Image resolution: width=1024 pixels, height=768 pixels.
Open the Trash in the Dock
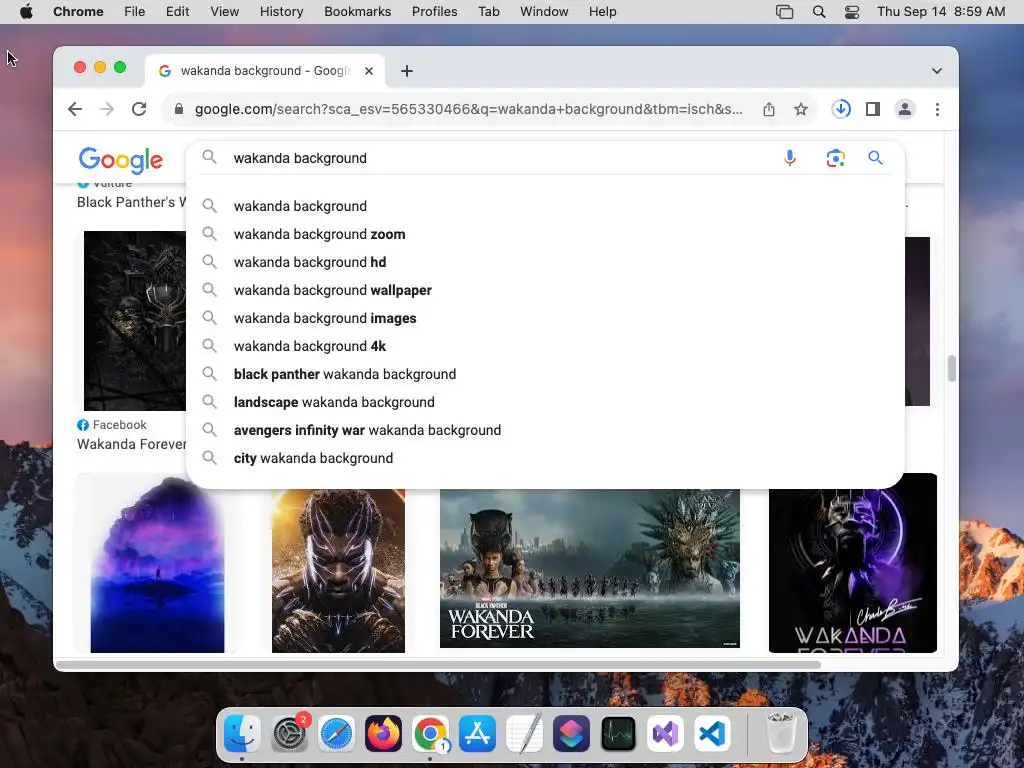point(780,732)
